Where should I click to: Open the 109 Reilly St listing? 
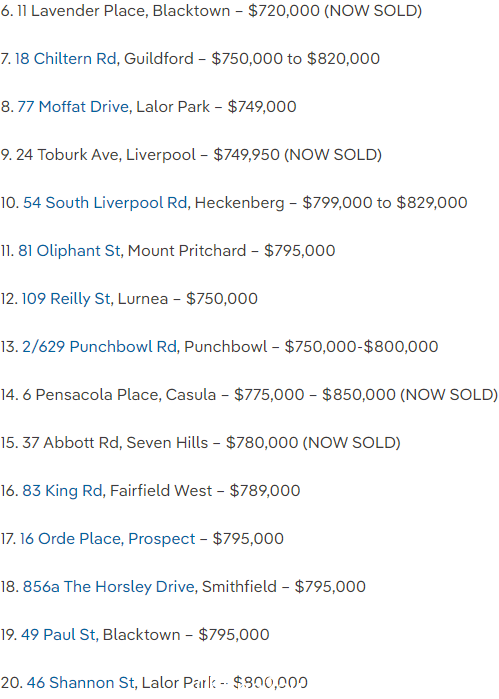66,299
